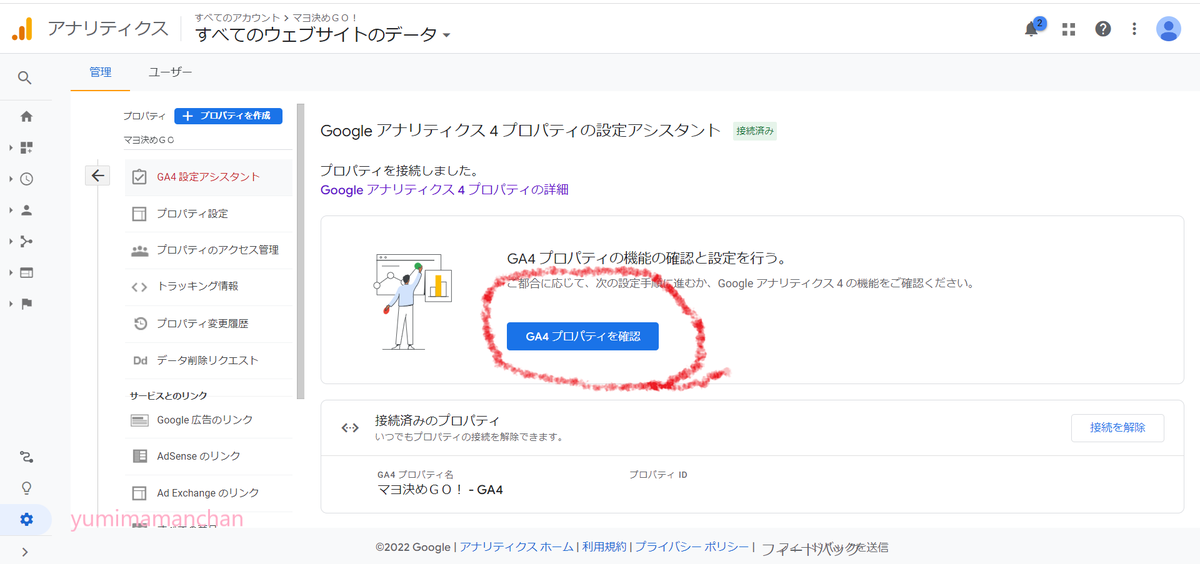Image resolution: width=1200 pixels, height=564 pixels.
Task: Open the help question mark icon
Action: [1103, 29]
